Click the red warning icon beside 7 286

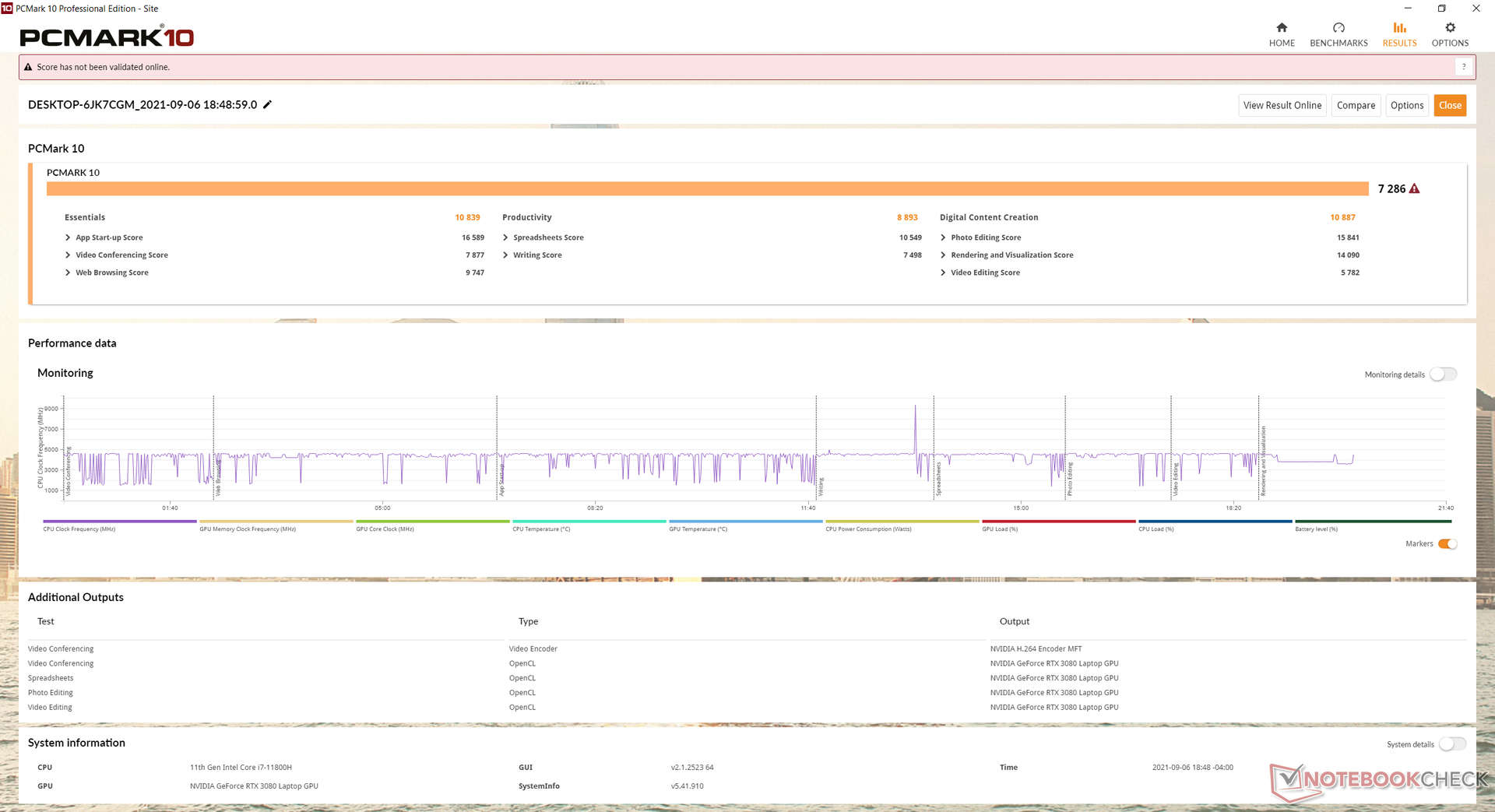click(x=1414, y=188)
